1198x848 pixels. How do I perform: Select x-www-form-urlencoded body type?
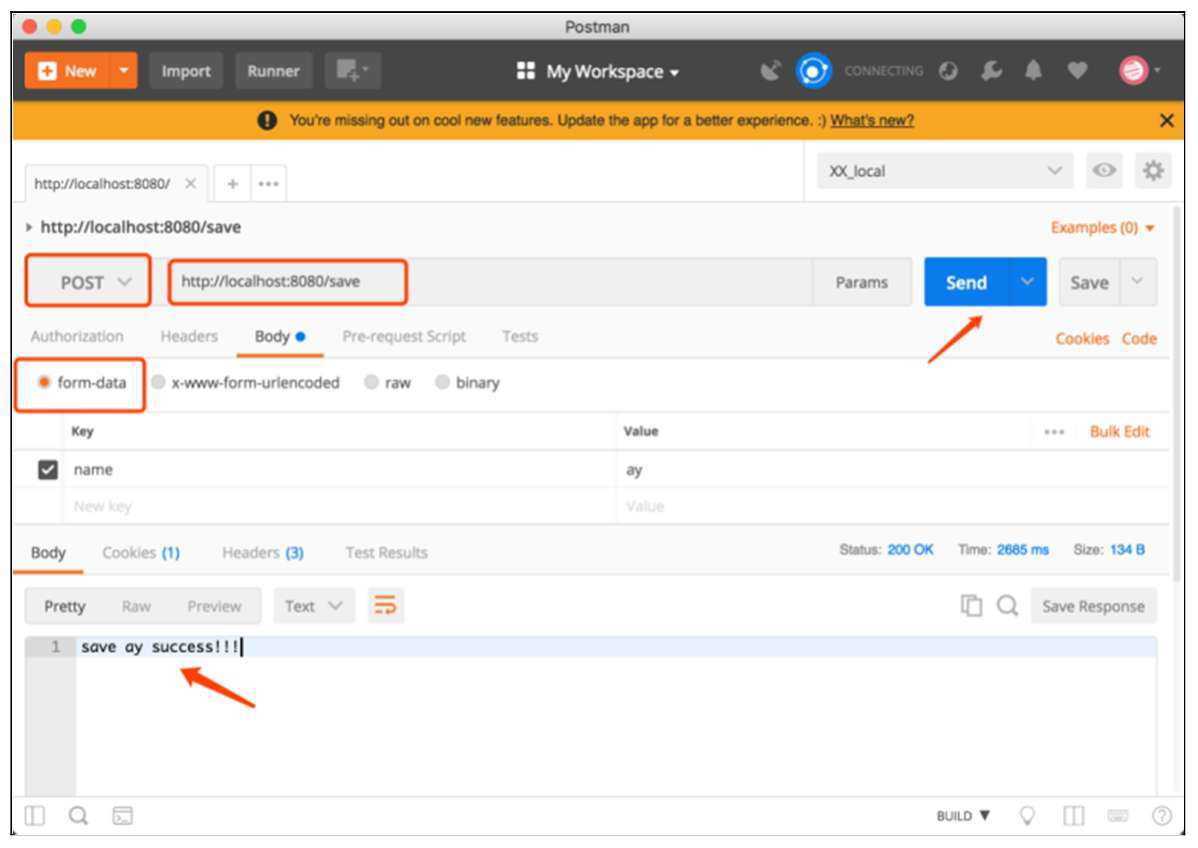(158, 382)
